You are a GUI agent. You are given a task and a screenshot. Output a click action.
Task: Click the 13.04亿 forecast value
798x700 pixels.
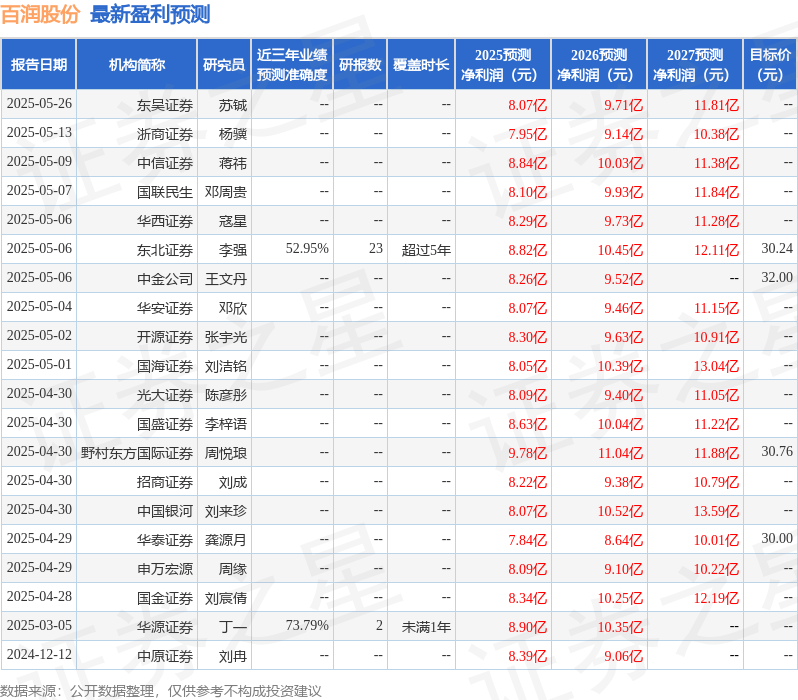pos(717,367)
